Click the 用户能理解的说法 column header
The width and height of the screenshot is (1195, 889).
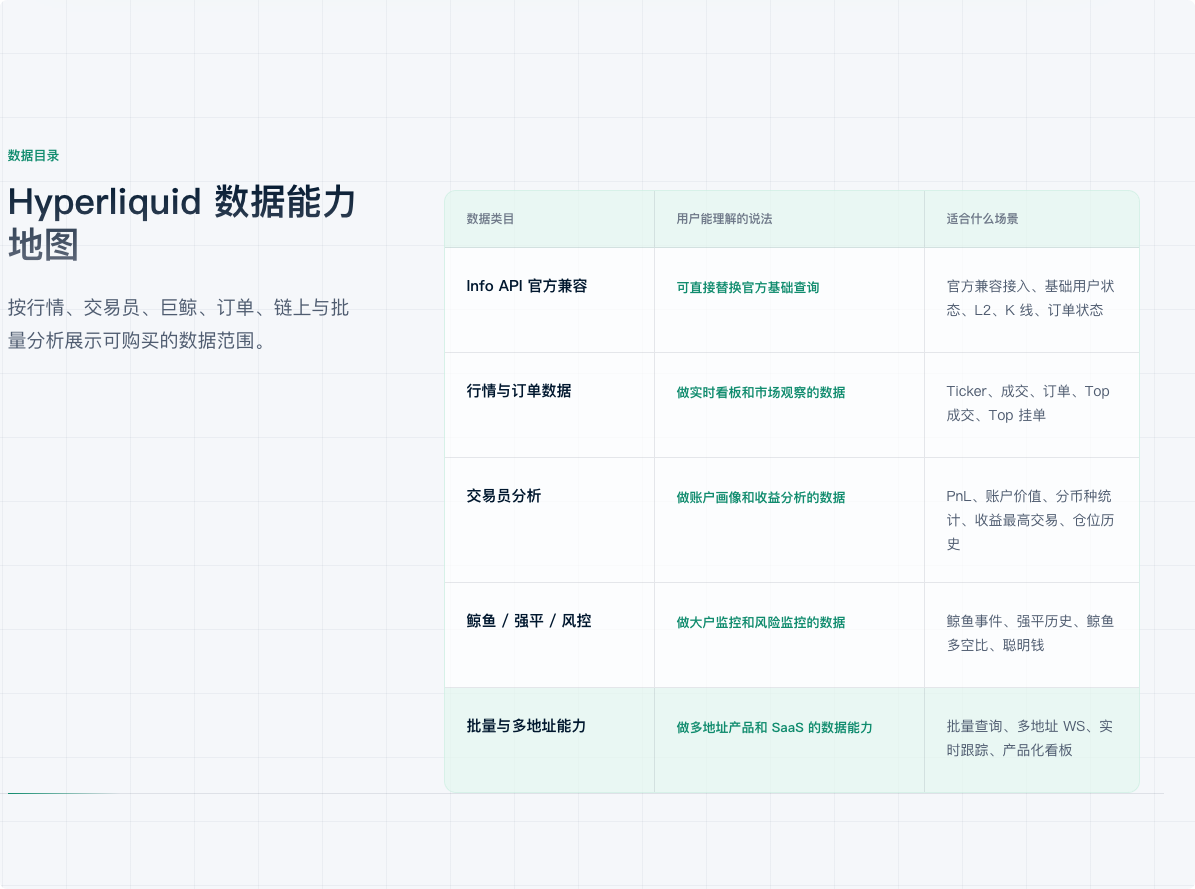(724, 219)
